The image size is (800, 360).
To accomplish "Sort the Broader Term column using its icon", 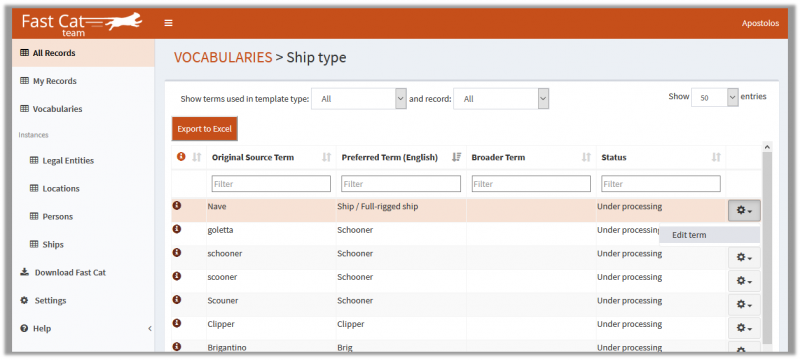I will point(586,158).
